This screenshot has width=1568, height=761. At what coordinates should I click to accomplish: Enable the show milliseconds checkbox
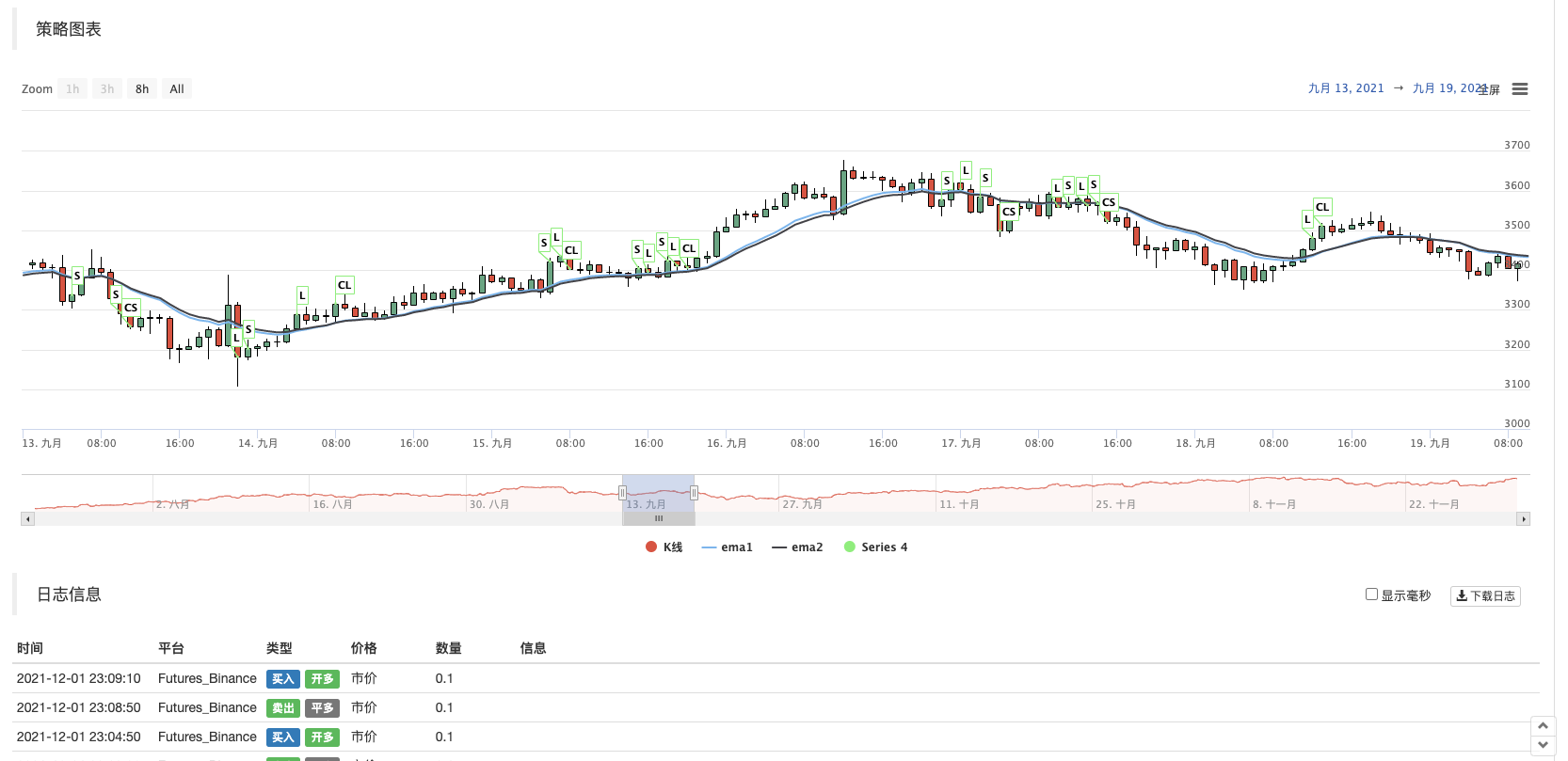[1371, 595]
